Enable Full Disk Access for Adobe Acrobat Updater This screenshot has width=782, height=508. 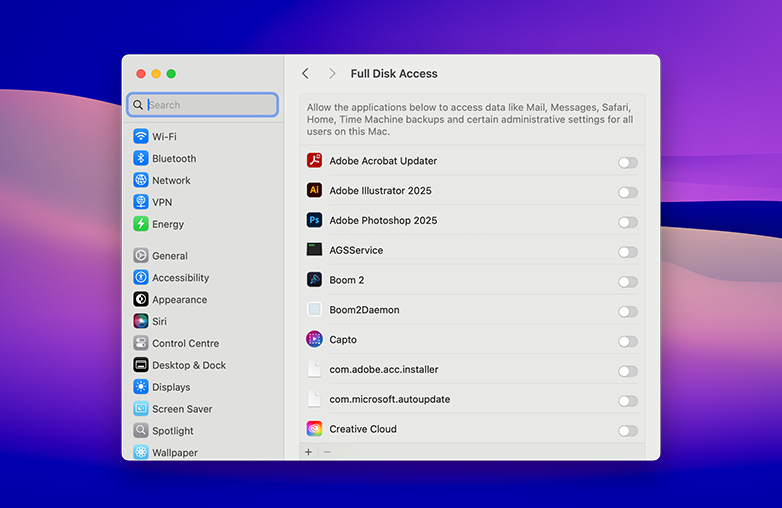[628, 163]
